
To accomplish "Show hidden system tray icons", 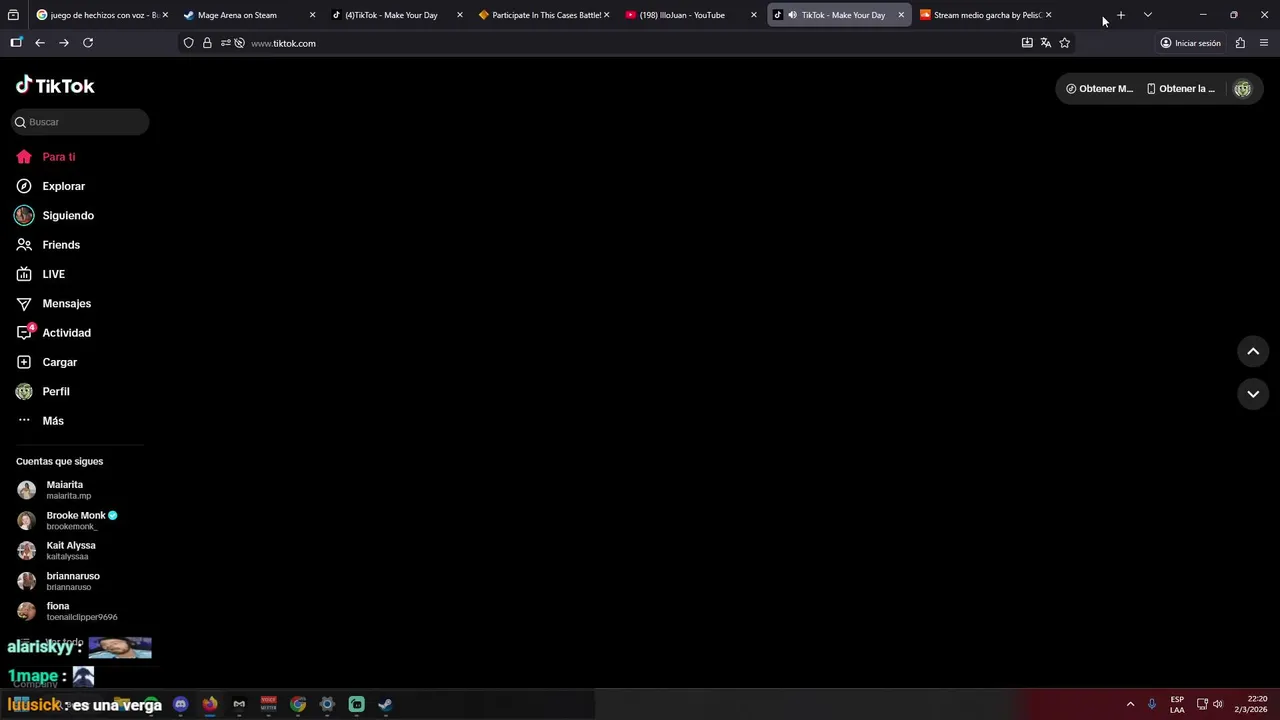I will click(1131, 704).
